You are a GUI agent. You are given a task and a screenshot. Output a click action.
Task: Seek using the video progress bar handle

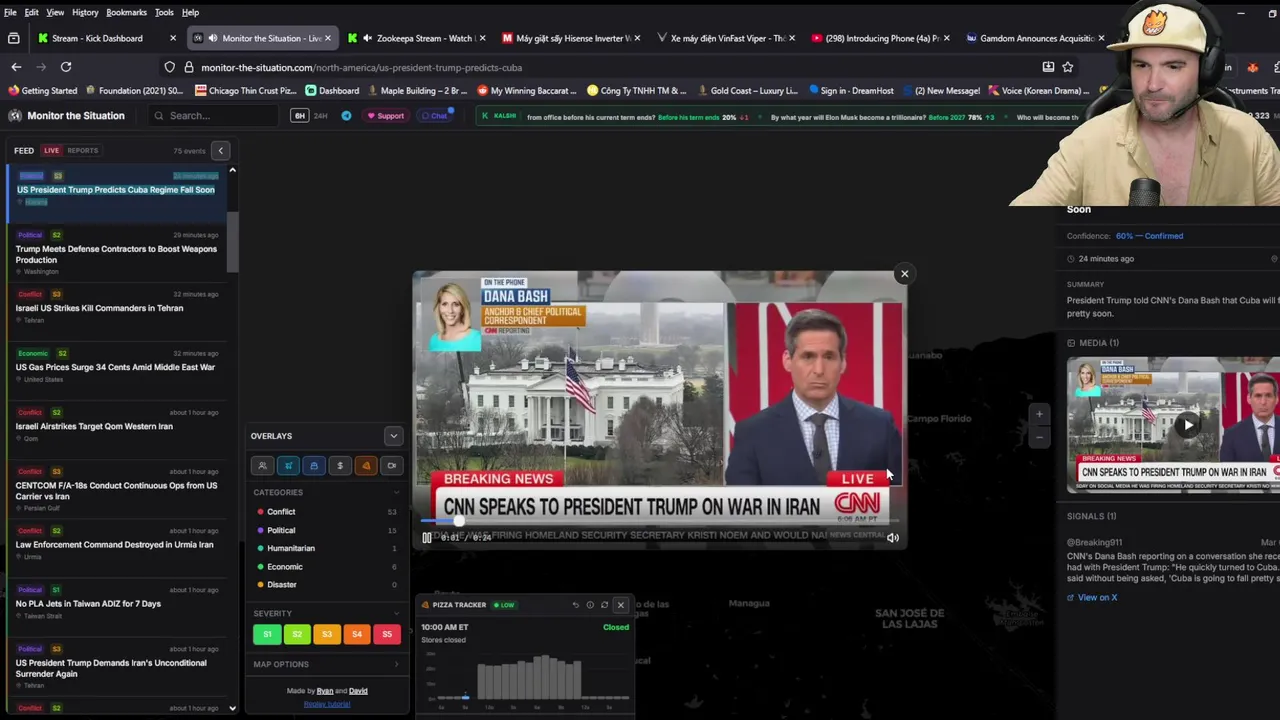click(459, 521)
